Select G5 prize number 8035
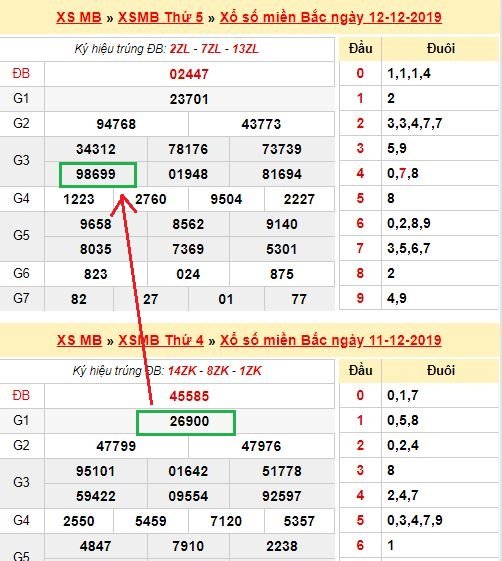This screenshot has height=561, width=502. point(96,249)
